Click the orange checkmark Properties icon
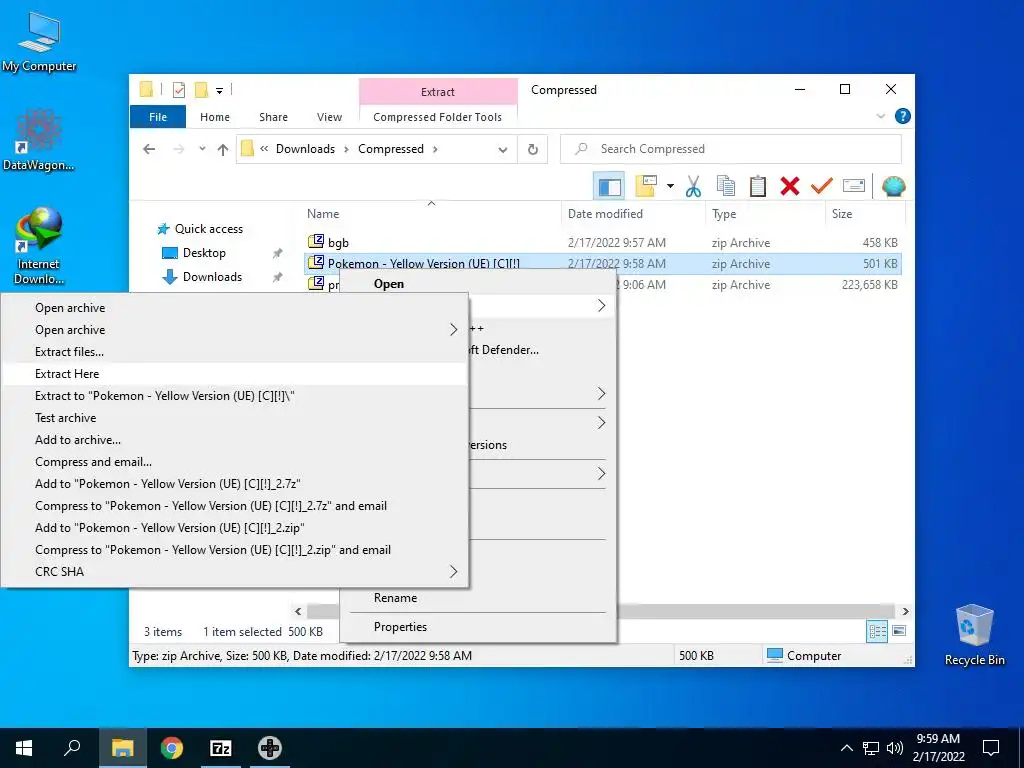1024x768 pixels. (822, 187)
